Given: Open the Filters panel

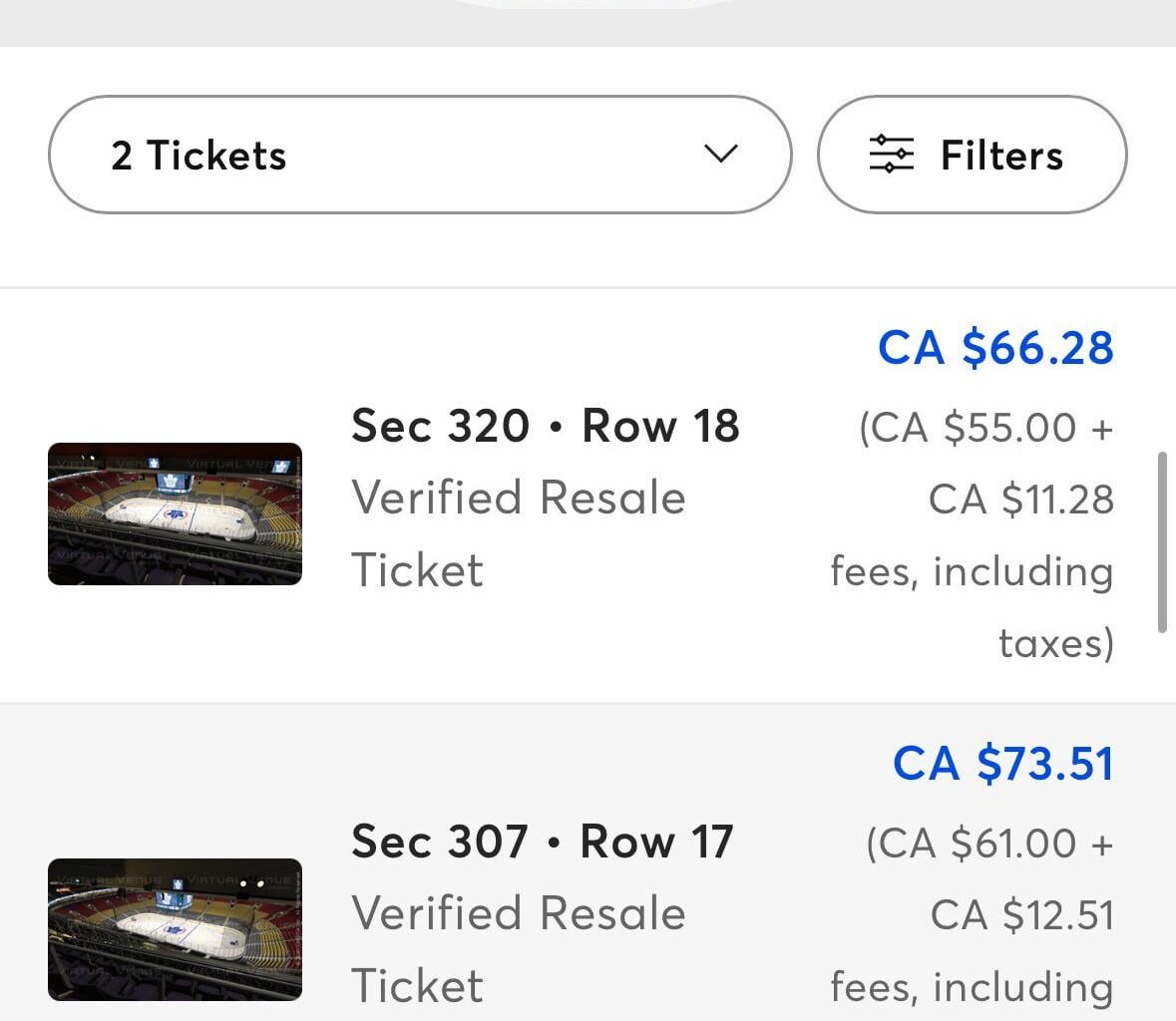Looking at the screenshot, I should coord(973,155).
